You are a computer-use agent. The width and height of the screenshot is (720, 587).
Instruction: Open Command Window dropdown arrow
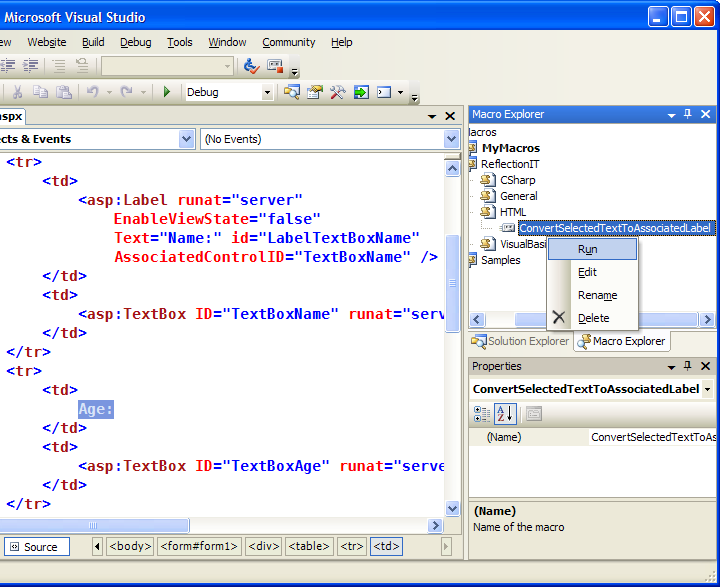pos(400,92)
